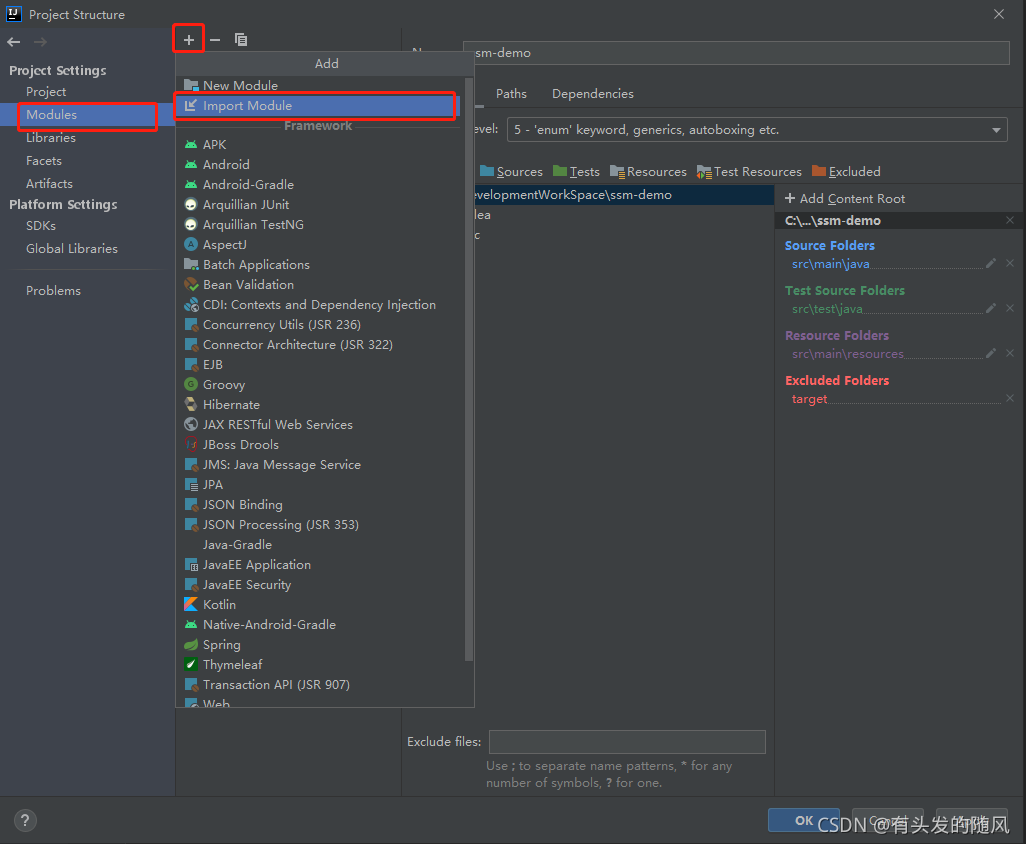Select Thymeleaf framework

click(x=321, y=665)
